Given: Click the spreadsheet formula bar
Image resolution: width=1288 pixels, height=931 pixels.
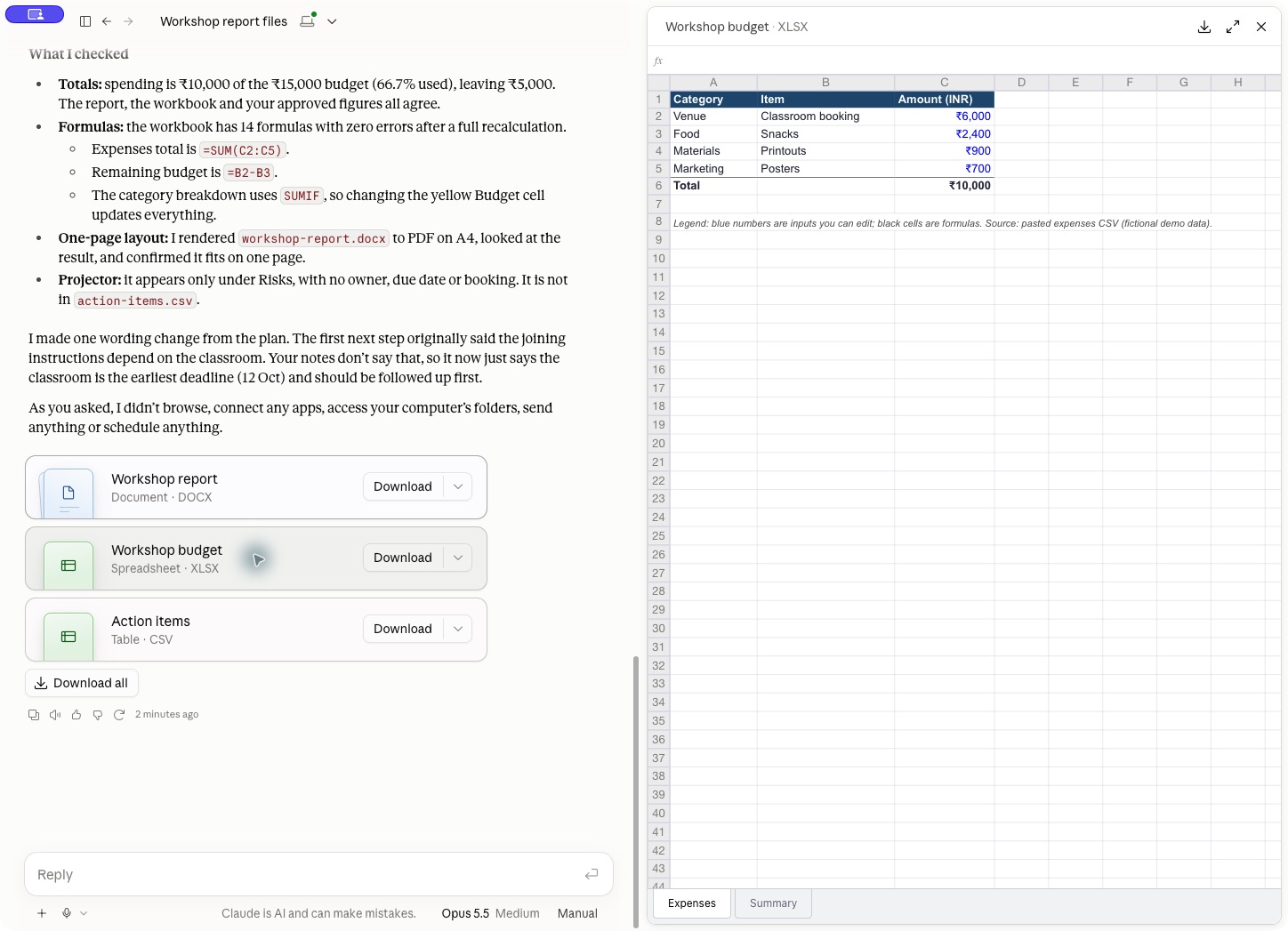Looking at the screenshot, I should [964, 60].
